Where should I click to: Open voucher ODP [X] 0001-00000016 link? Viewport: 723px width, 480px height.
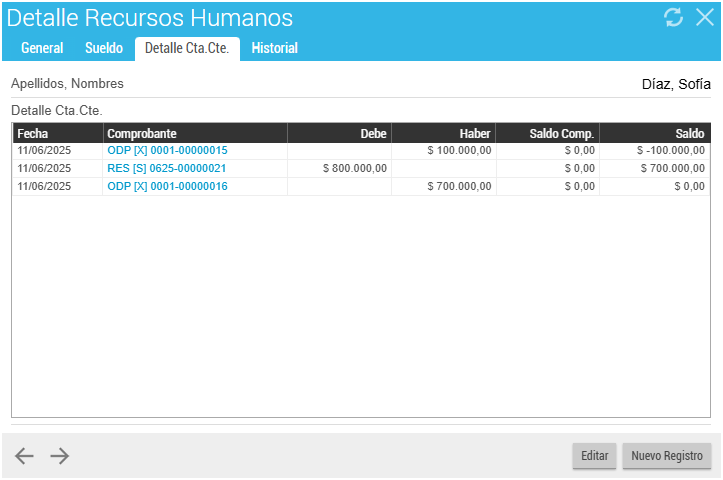(167, 186)
